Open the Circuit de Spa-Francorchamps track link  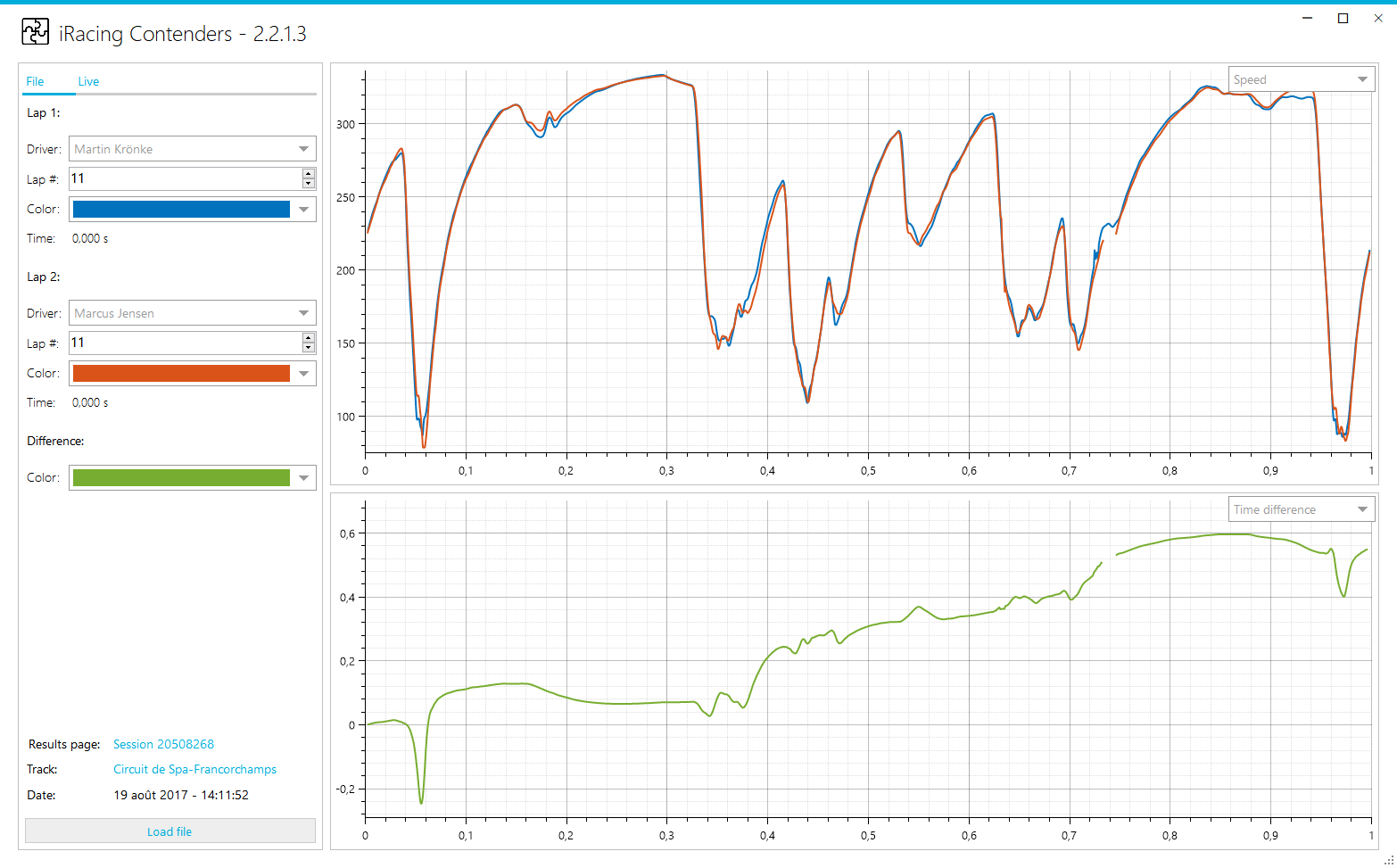[x=194, y=769]
